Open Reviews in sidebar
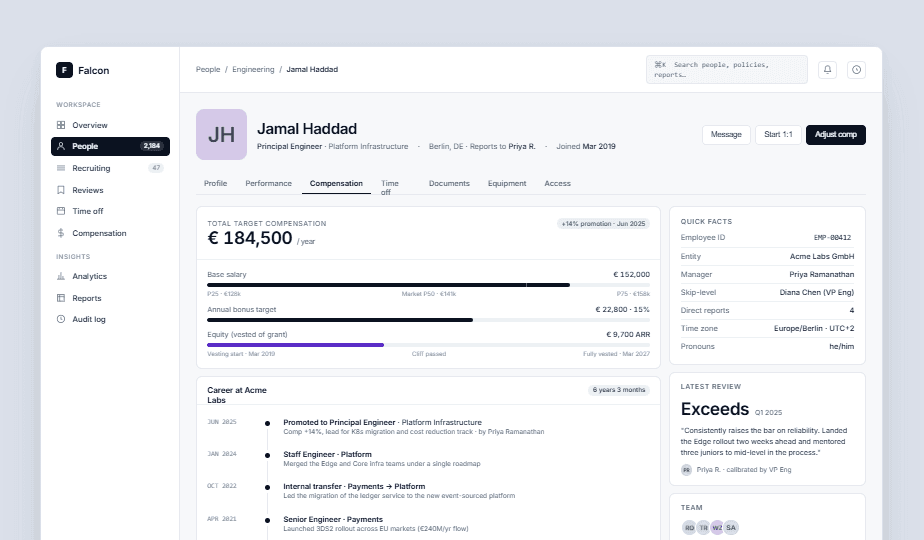Viewport: 924px width, 540px height. coord(110,190)
